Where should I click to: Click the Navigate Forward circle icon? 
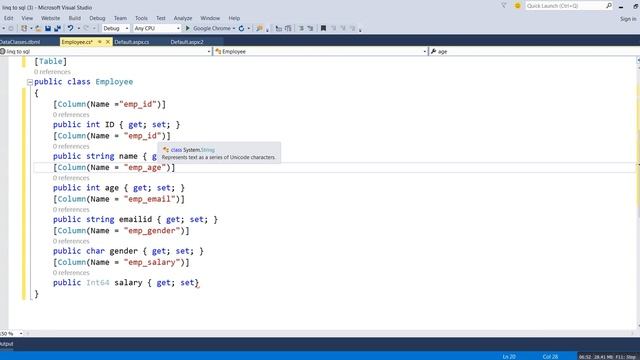click(x=11, y=28)
